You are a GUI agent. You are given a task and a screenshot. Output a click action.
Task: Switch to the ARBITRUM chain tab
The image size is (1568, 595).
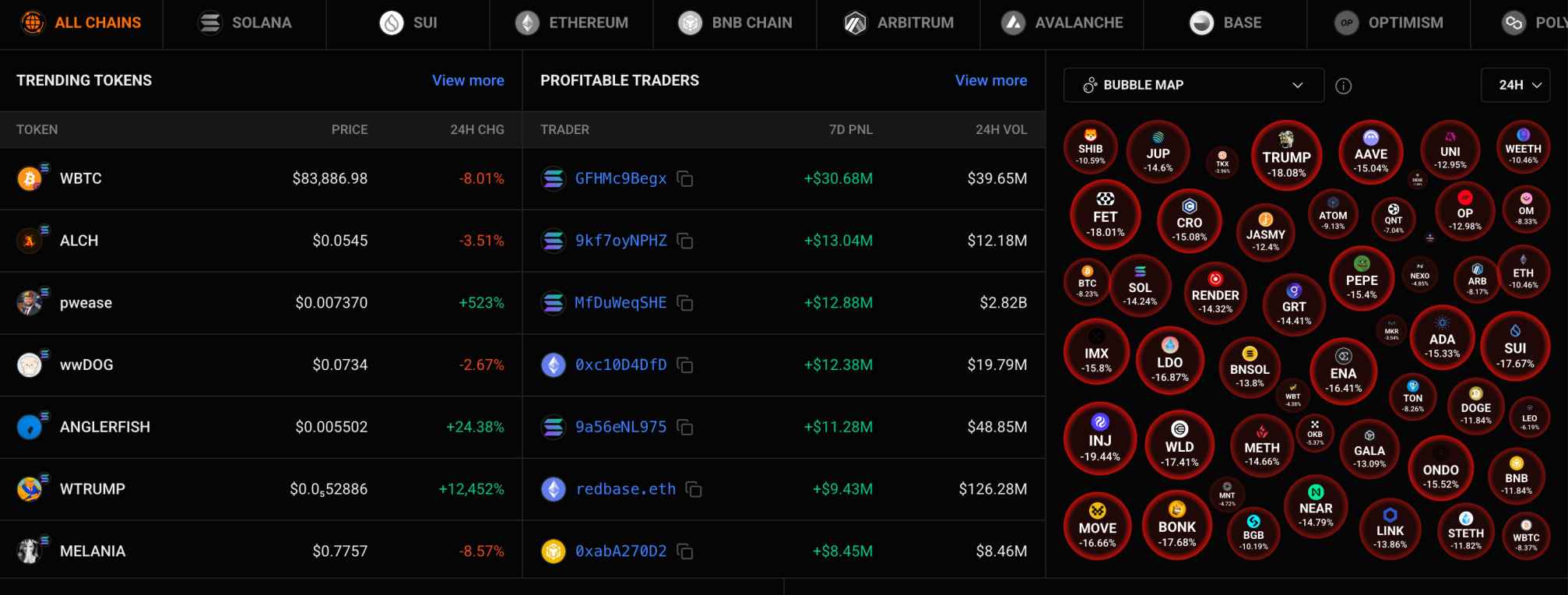click(898, 23)
